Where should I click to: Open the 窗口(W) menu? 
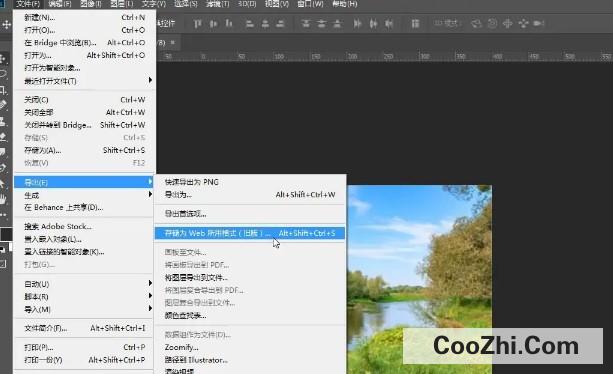tap(310, 4)
